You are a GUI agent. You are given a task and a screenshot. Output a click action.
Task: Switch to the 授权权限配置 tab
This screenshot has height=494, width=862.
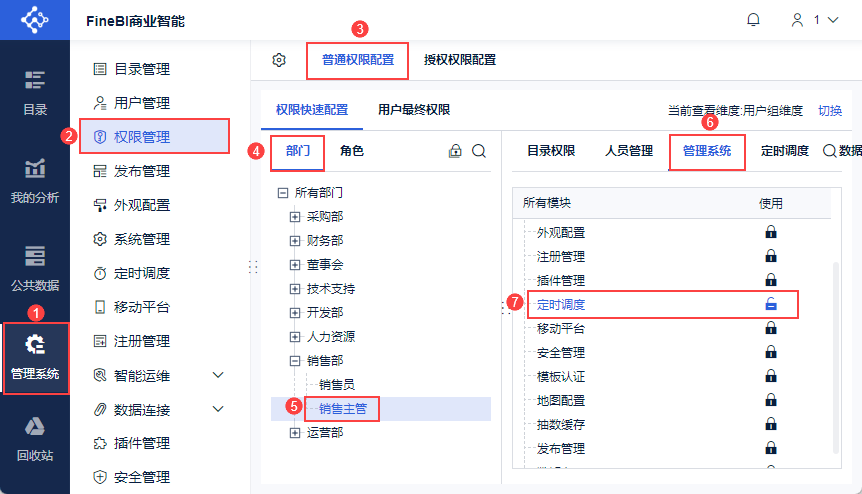click(460, 60)
